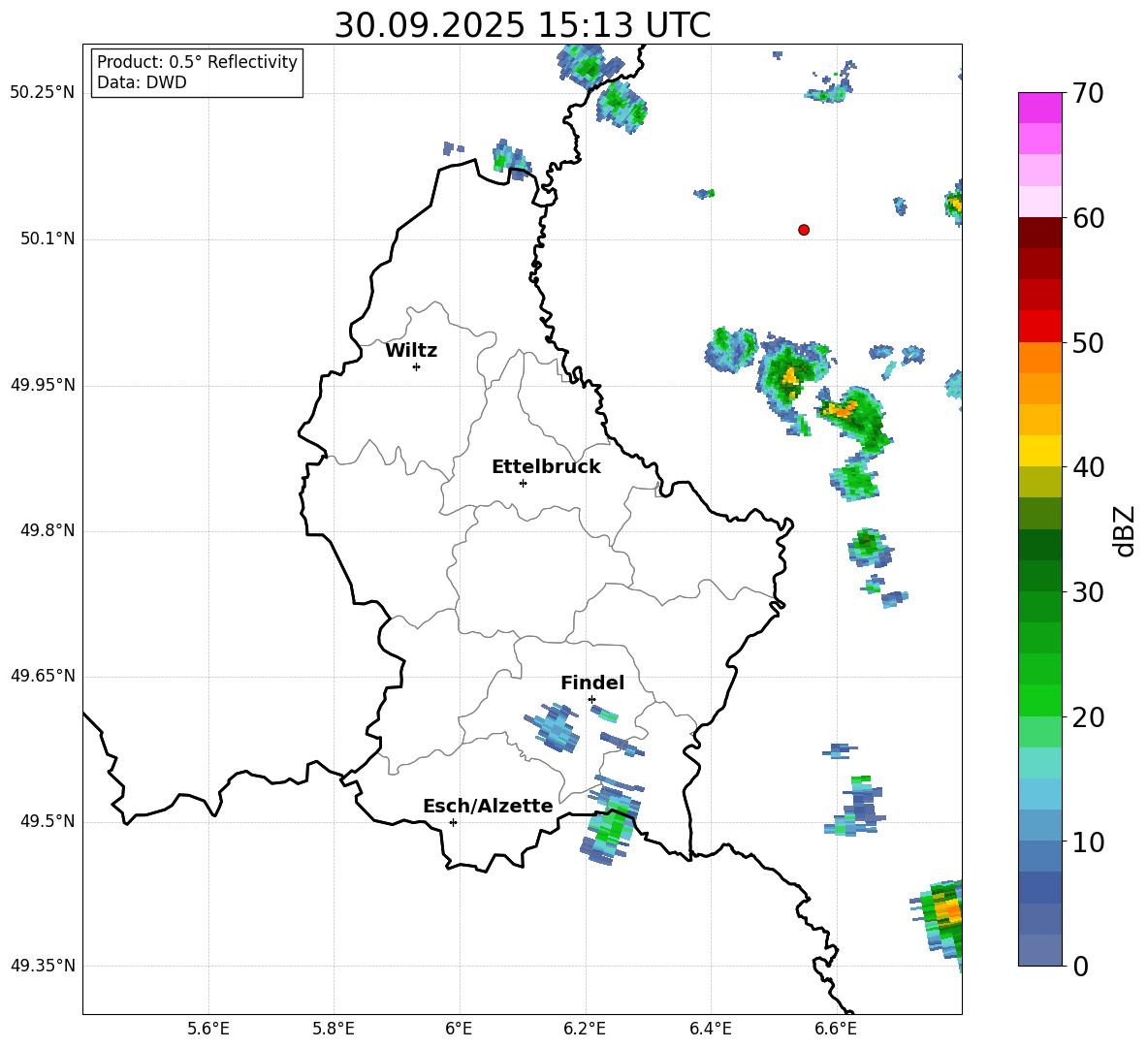Image resolution: width=1148 pixels, height=1048 pixels.
Task: Click the Esch/Alzette label
Action: tap(488, 806)
